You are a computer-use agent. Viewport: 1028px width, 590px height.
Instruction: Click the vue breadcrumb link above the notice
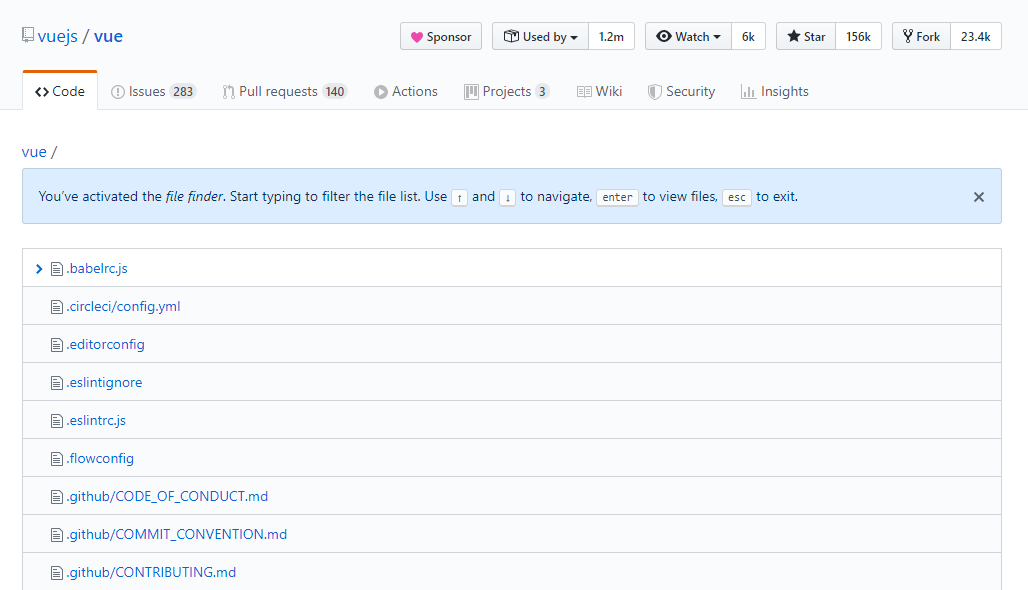34,152
